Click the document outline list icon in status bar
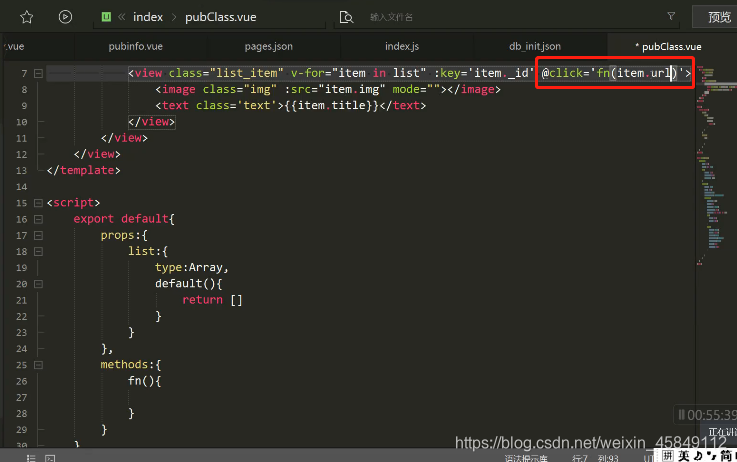This screenshot has width=737, height=462. pyautogui.click(x=31, y=458)
